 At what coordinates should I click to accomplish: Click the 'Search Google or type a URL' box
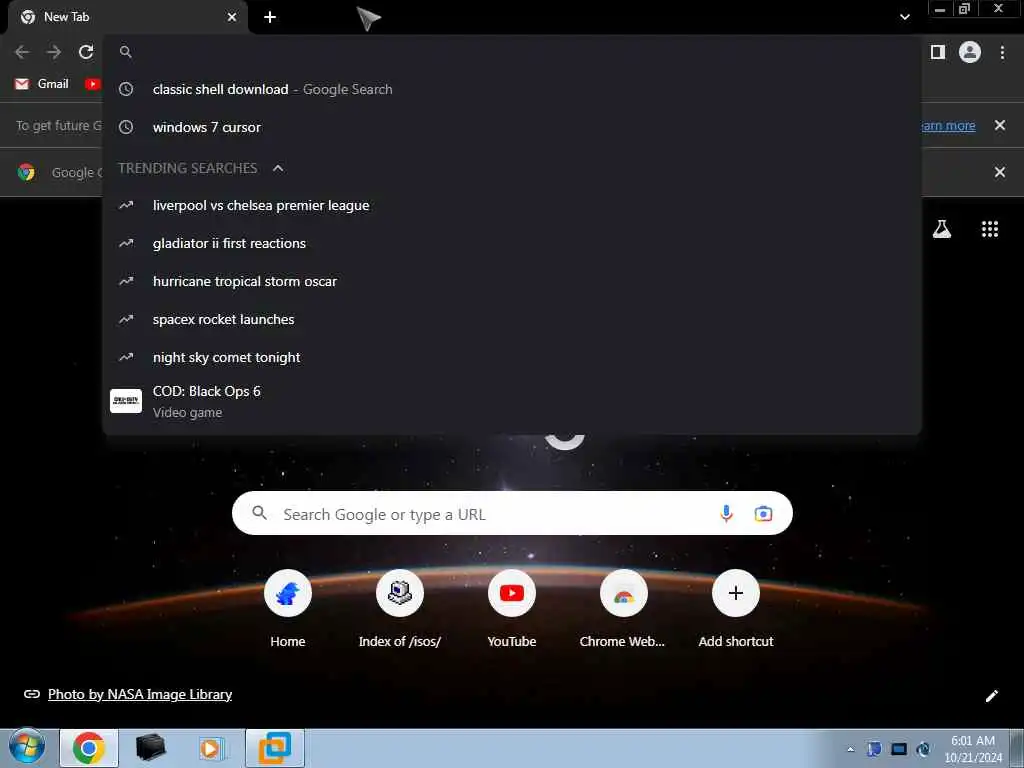[x=512, y=513]
